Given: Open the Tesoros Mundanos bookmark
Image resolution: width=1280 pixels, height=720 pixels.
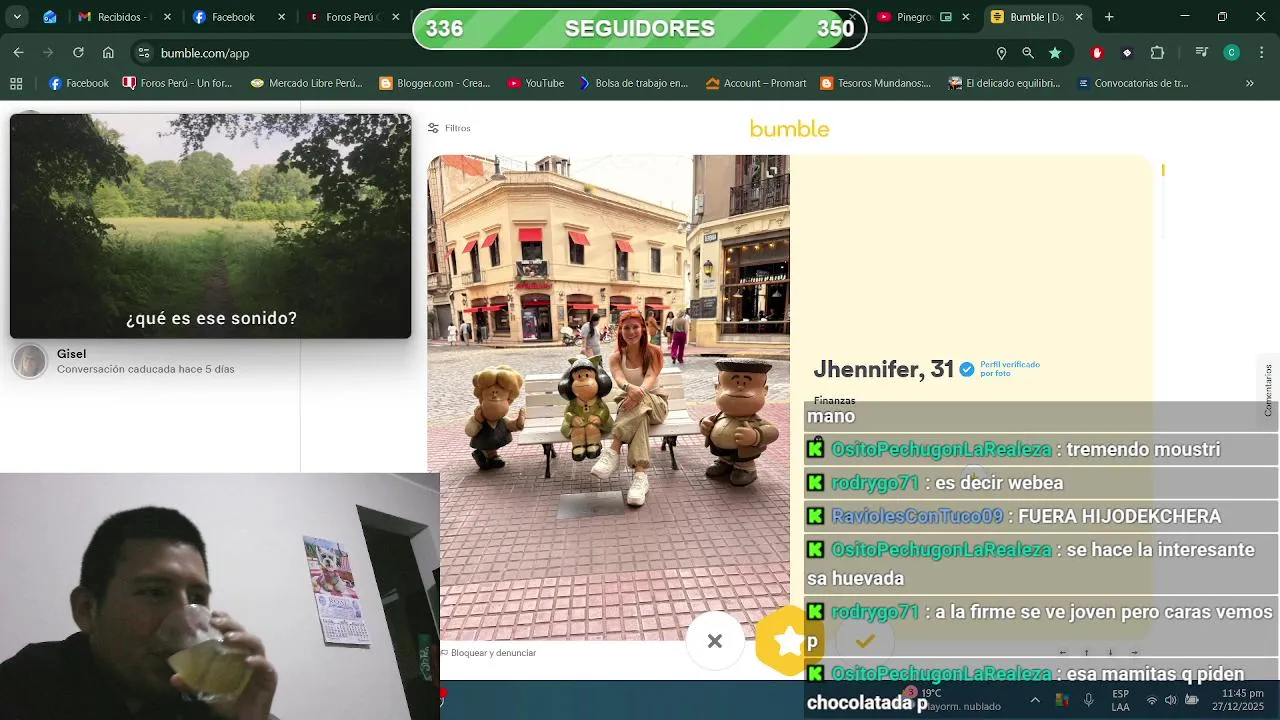Looking at the screenshot, I should pyautogui.click(x=876, y=84).
